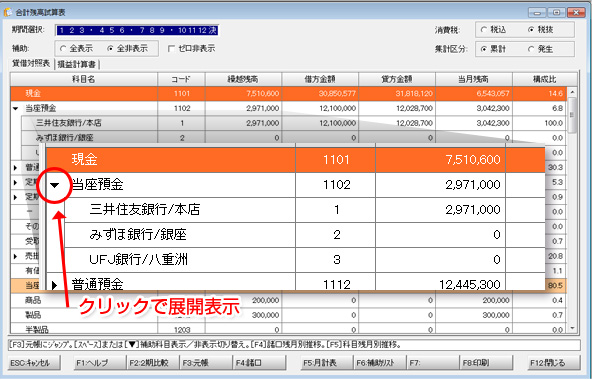The width and height of the screenshot is (595, 380).
Task: Select the 三井住友銀行/本店 row in main table
Action: [294, 123]
